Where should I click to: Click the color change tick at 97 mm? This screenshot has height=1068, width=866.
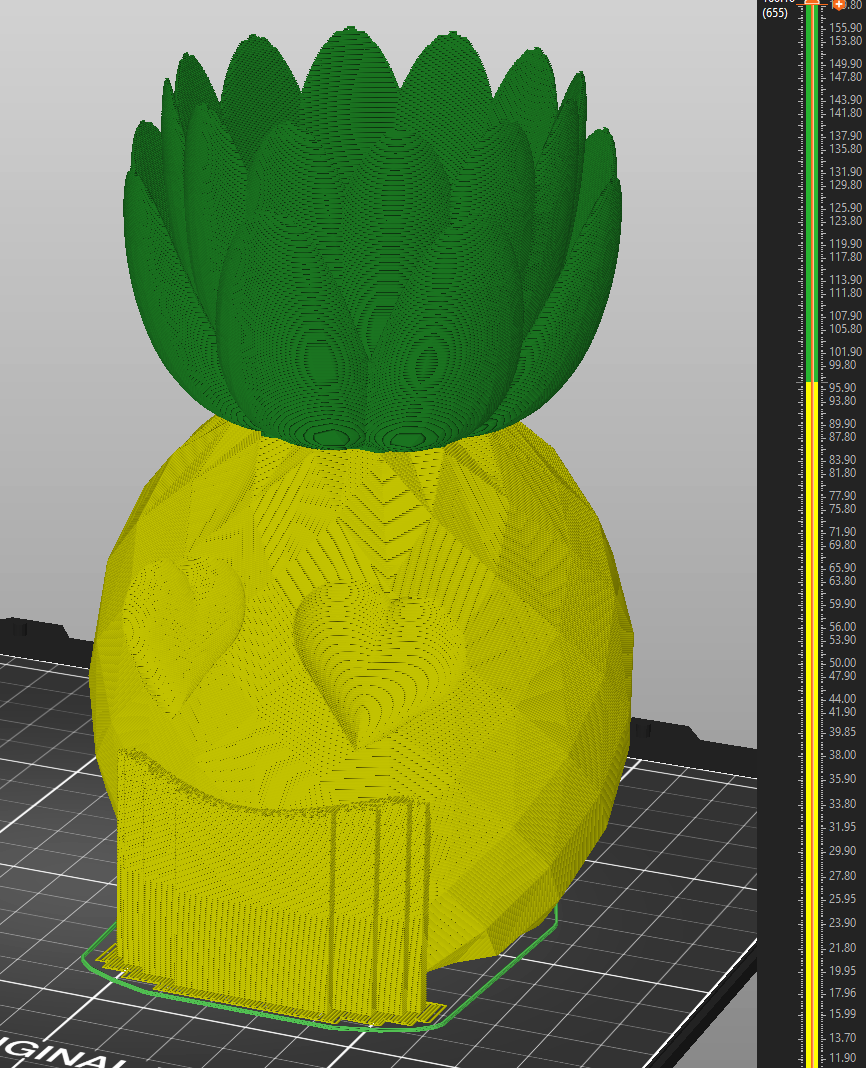(811, 382)
